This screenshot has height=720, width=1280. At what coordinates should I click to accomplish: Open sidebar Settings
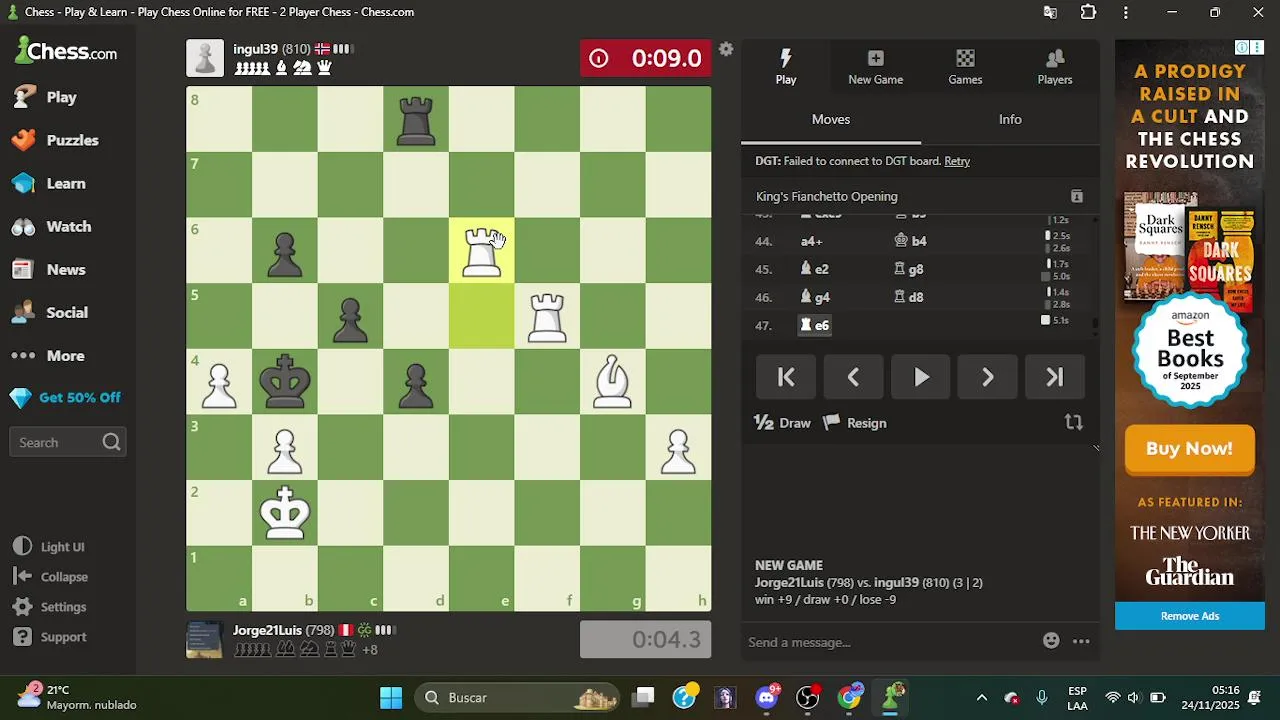50,607
